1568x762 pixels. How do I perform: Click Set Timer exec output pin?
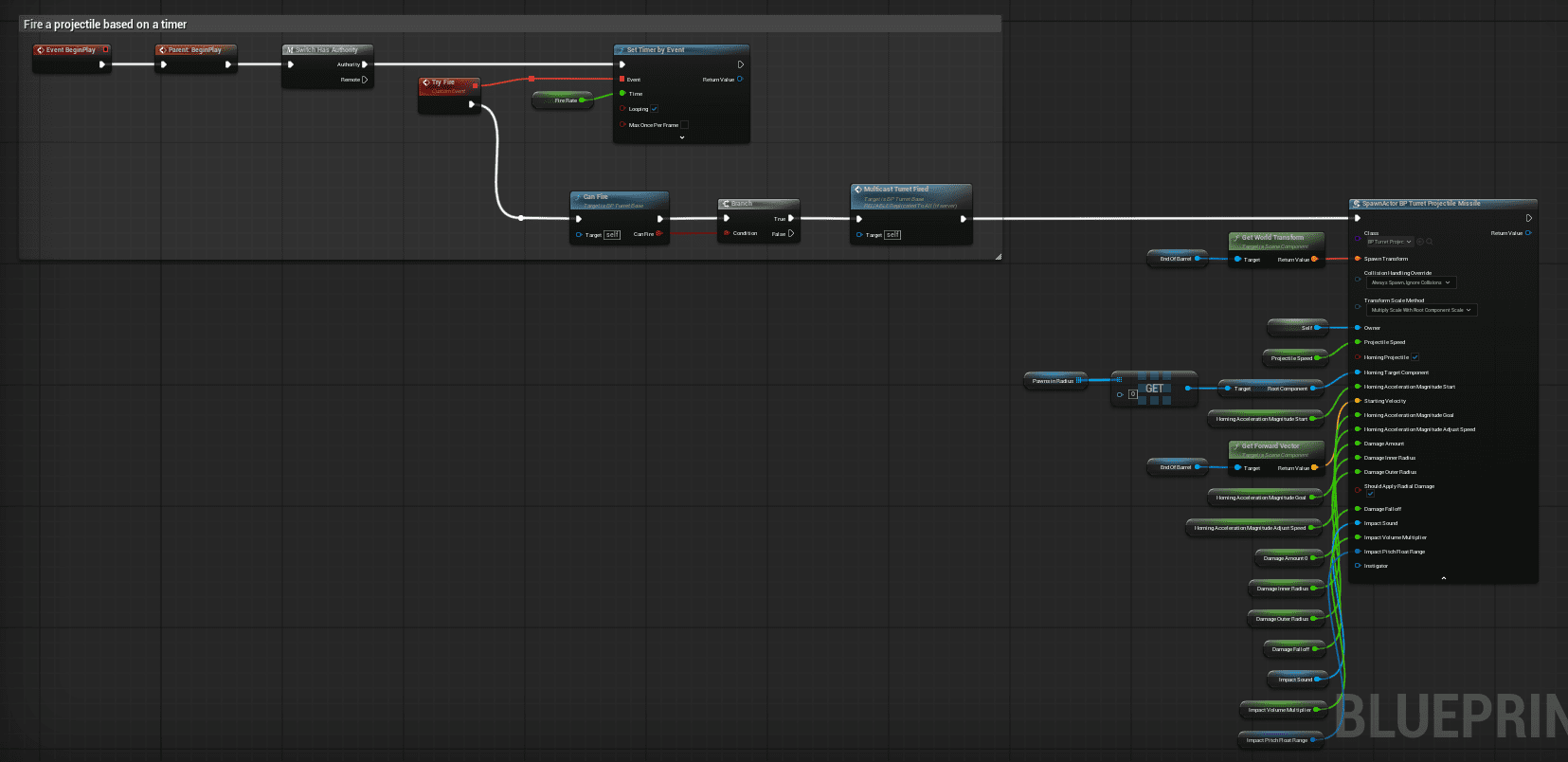(740, 64)
